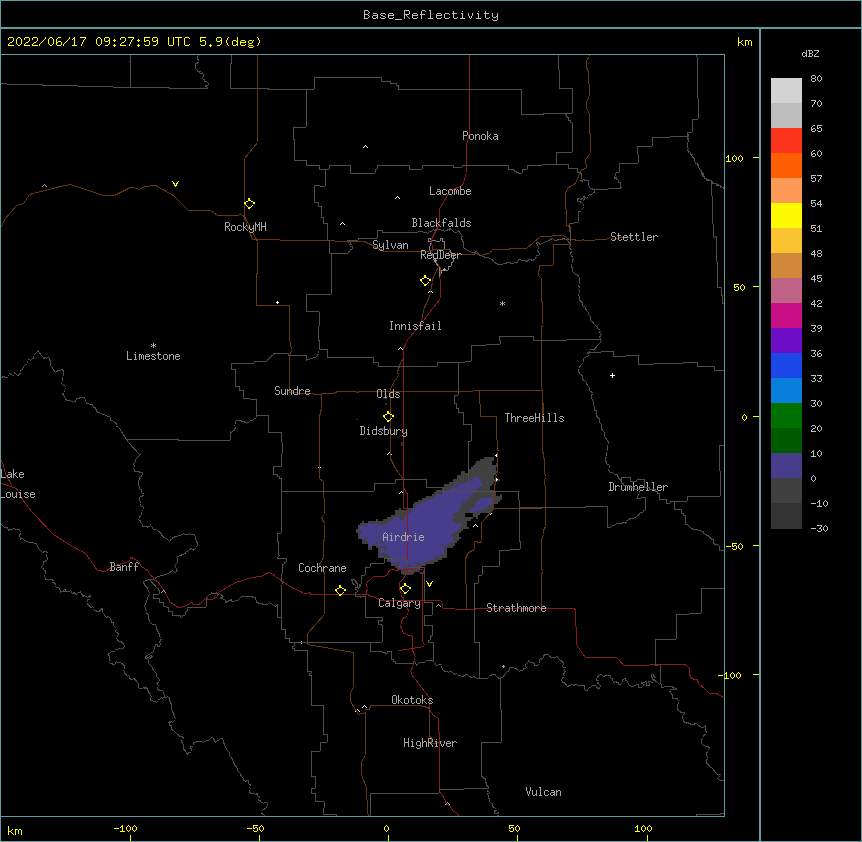Click the Cochrane city label
Viewport: 862px width, 842px height.
pyautogui.click(x=322, y=568)
